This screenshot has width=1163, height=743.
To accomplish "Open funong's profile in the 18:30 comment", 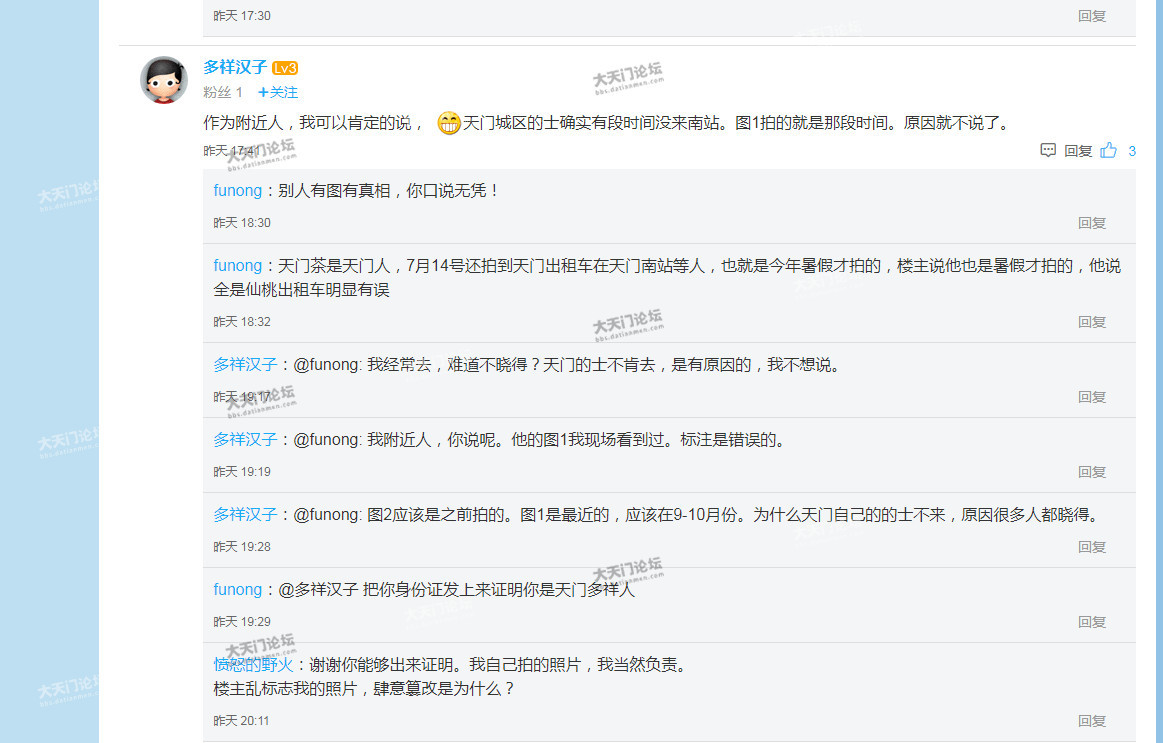I will click(237, 190).
